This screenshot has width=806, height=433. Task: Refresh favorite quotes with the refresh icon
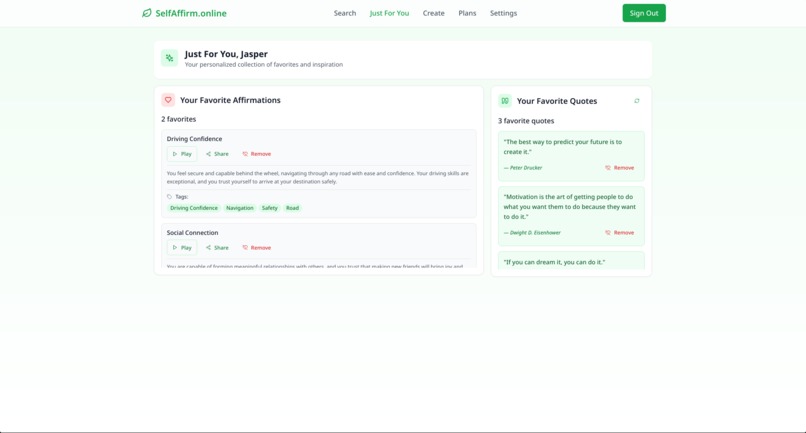[637, 101]
